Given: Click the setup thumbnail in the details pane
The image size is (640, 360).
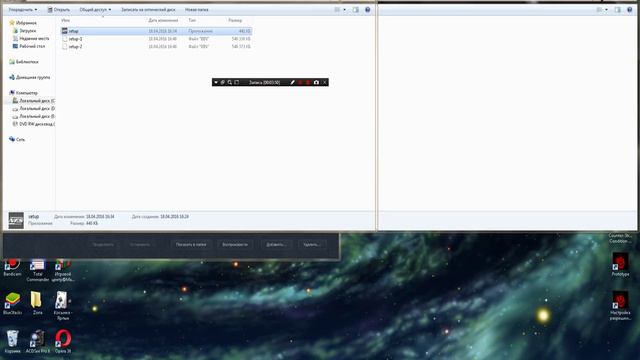Looking at the screenshot, I should pyautogui.click(x=16, y=220).
